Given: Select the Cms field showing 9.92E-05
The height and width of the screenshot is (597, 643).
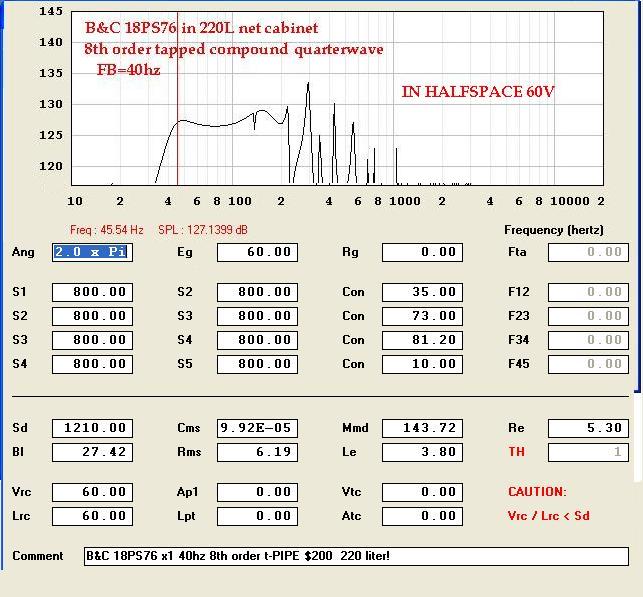Looking at the screenshot, I should (257, 428).
